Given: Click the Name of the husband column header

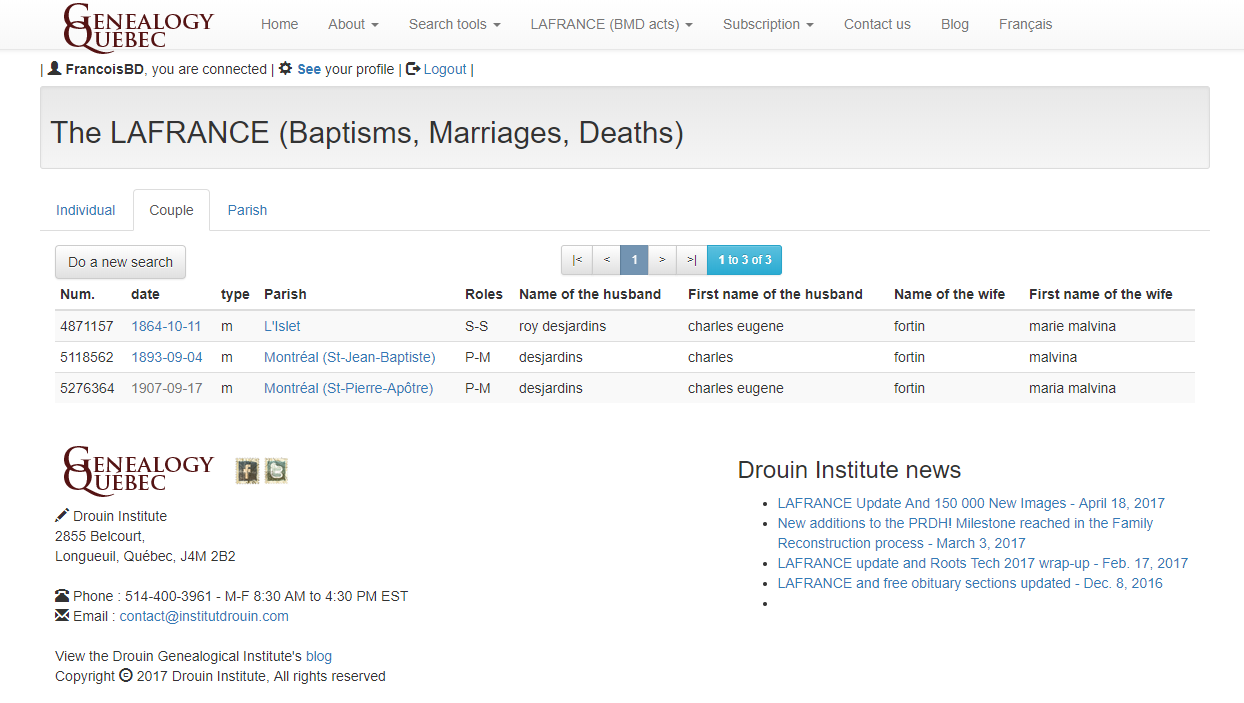Looking at the screenshot, I should (x=590, y=294).
